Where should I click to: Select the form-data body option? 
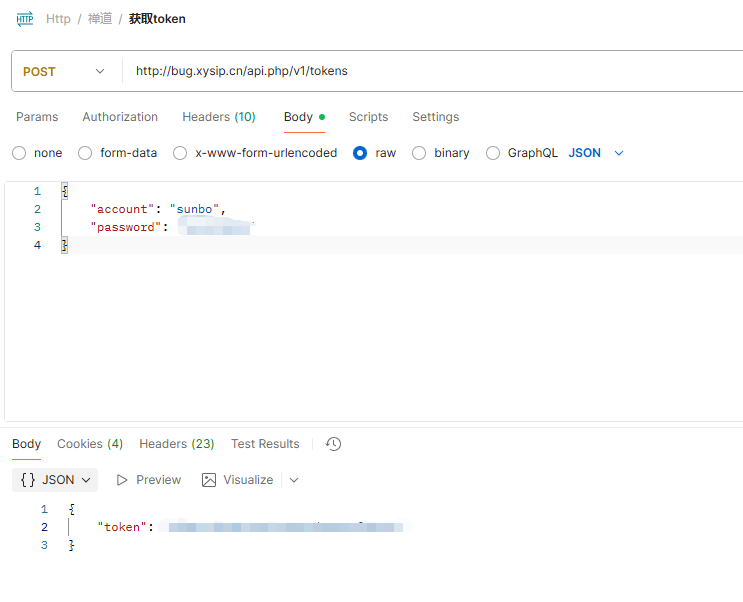pyautogui.click(x=85, y=153)
